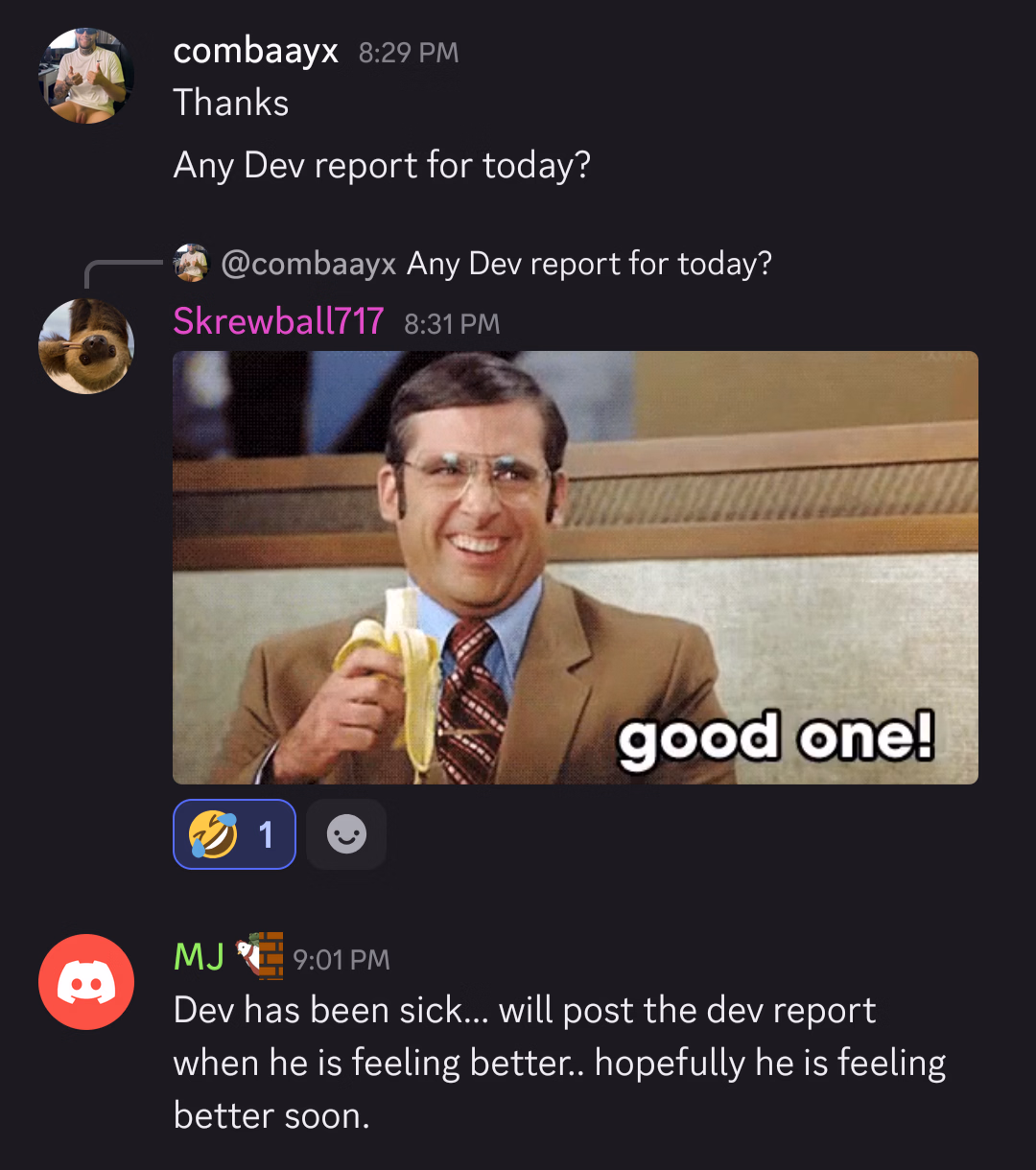Click the combaayx username

click(x=255, y=51)
